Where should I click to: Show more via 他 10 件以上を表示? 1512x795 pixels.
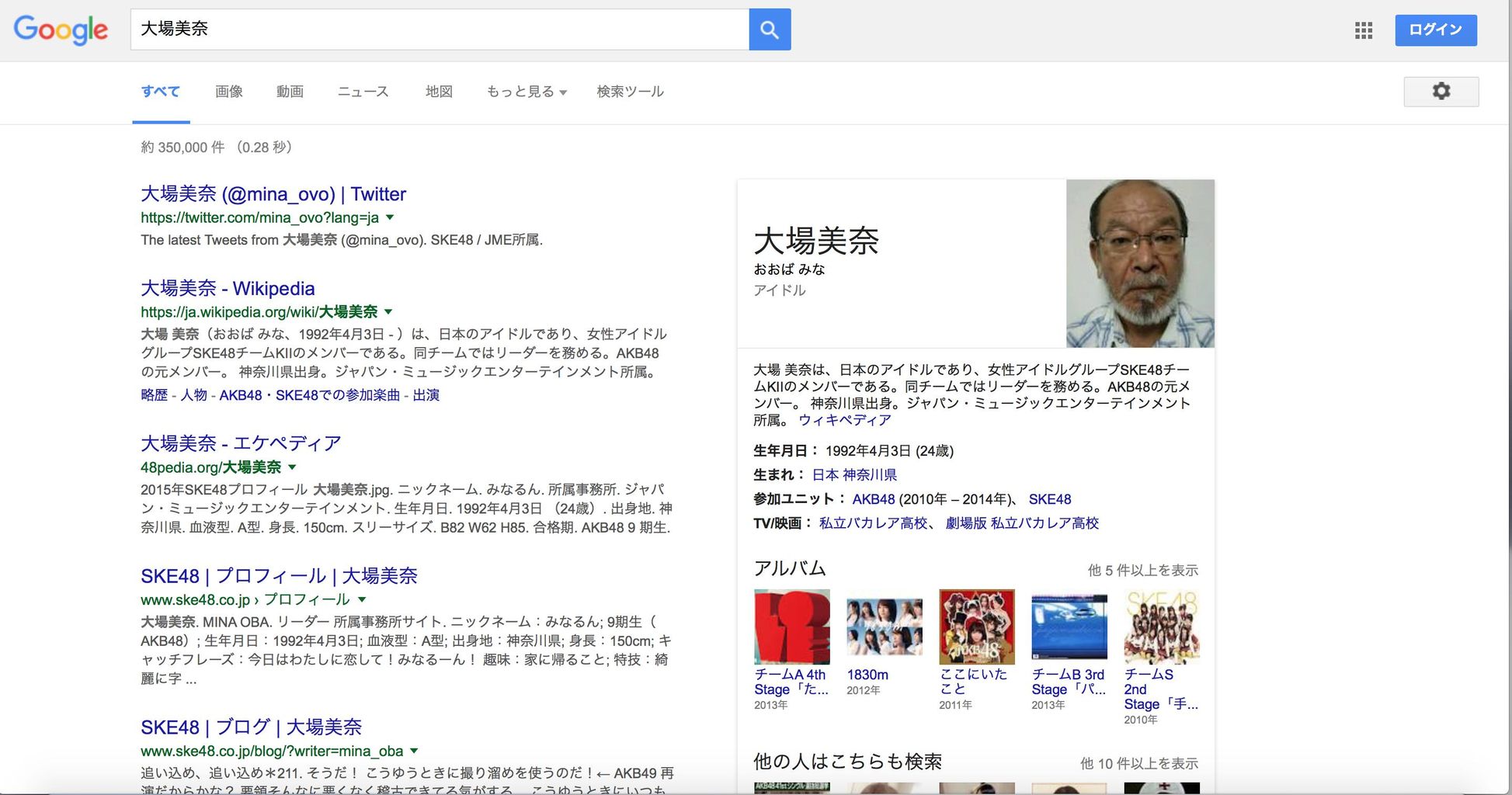point(1139,764)
